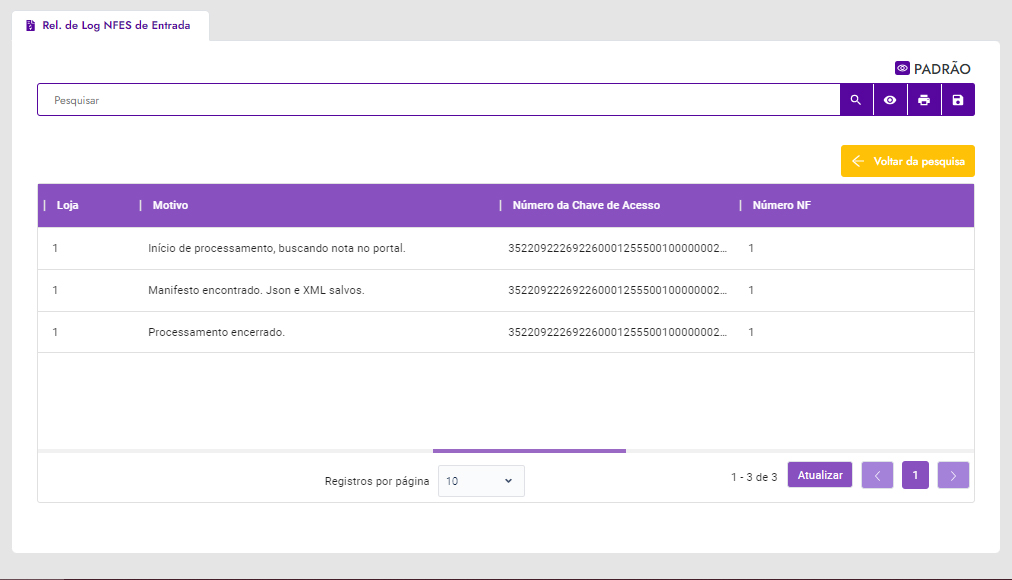Click access key in 'Início de processamento' row
1012x580 pixels.
617,248
